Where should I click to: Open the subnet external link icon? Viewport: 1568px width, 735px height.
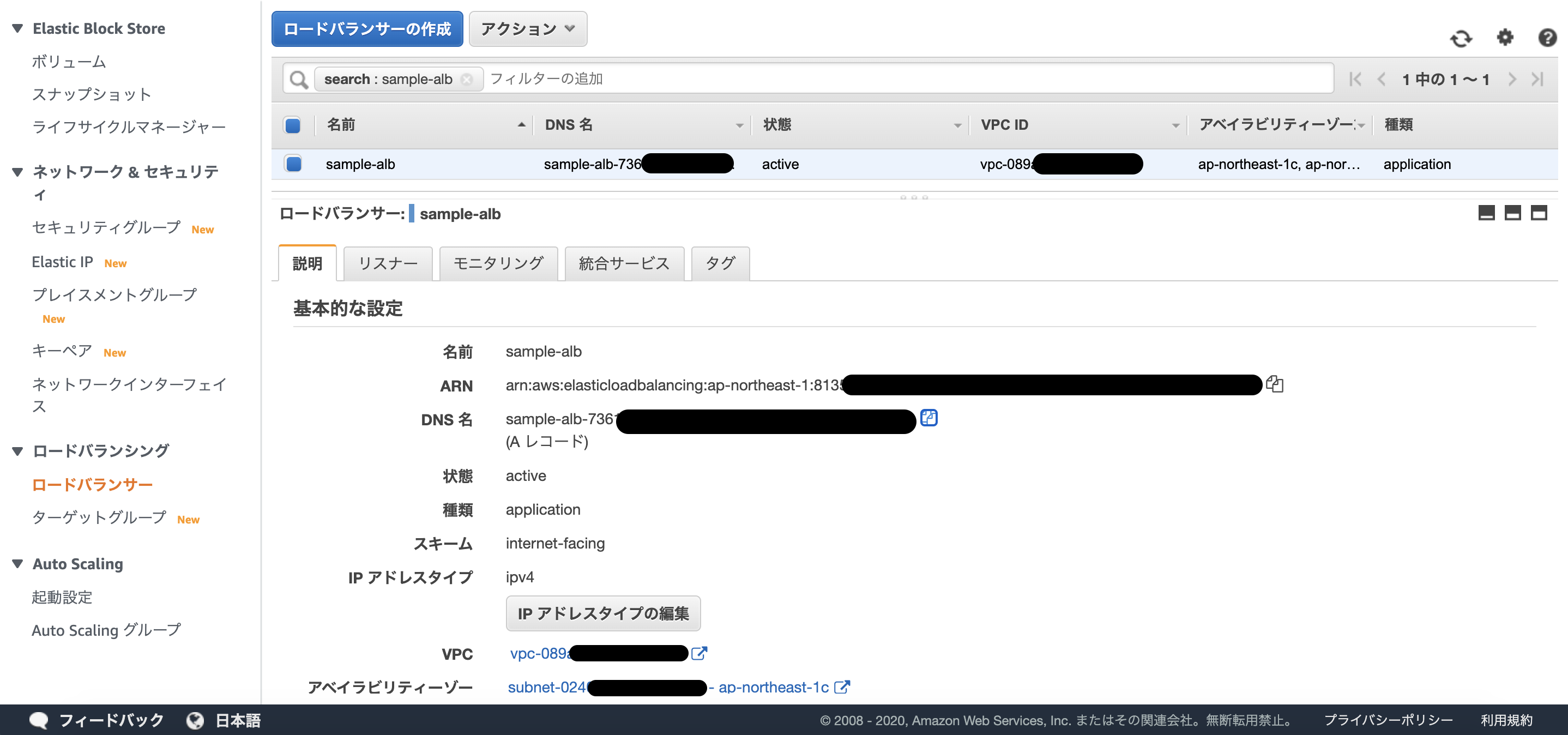[x=843, y=687]
